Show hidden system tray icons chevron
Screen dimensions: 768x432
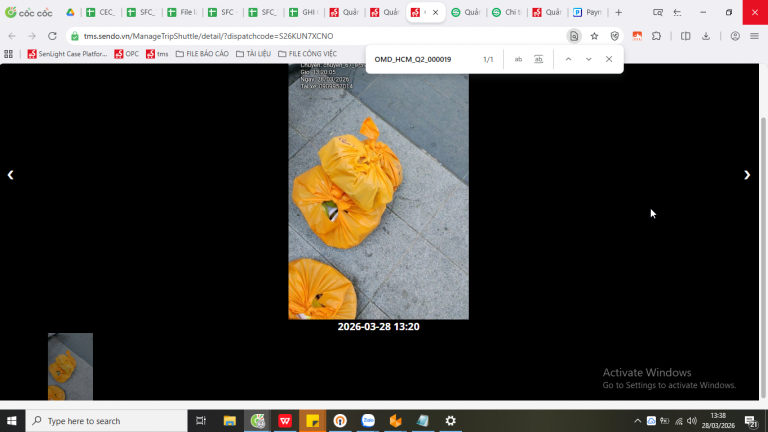tap(637, 421)
